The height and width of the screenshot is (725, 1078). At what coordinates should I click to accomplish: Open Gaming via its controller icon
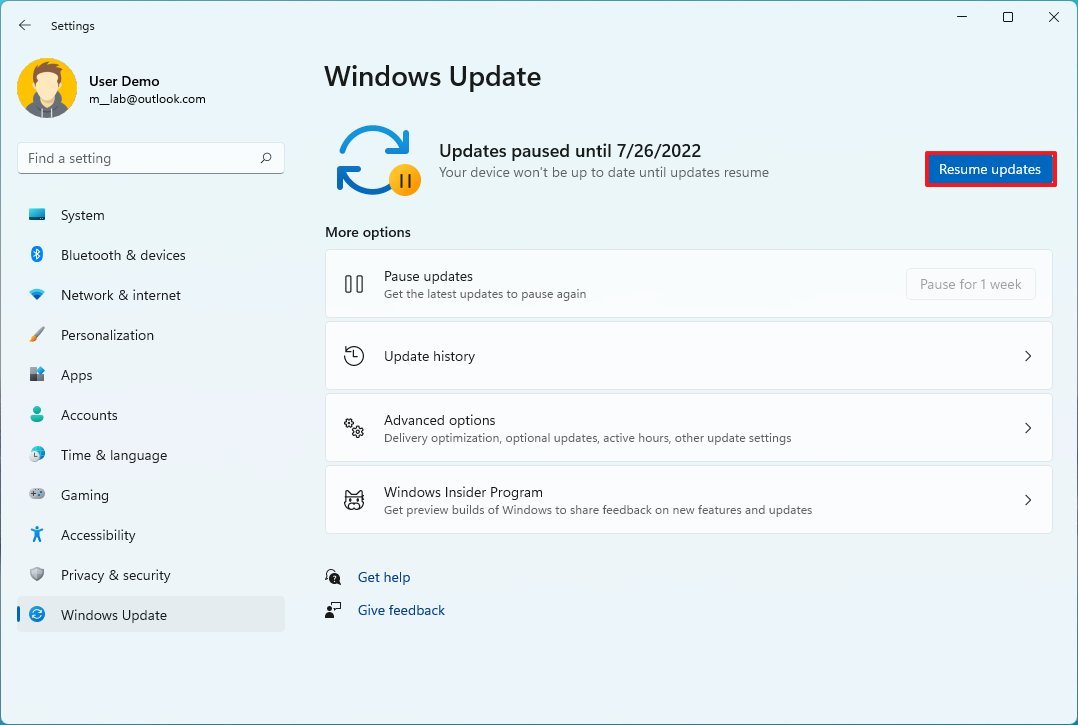point(37,494)
